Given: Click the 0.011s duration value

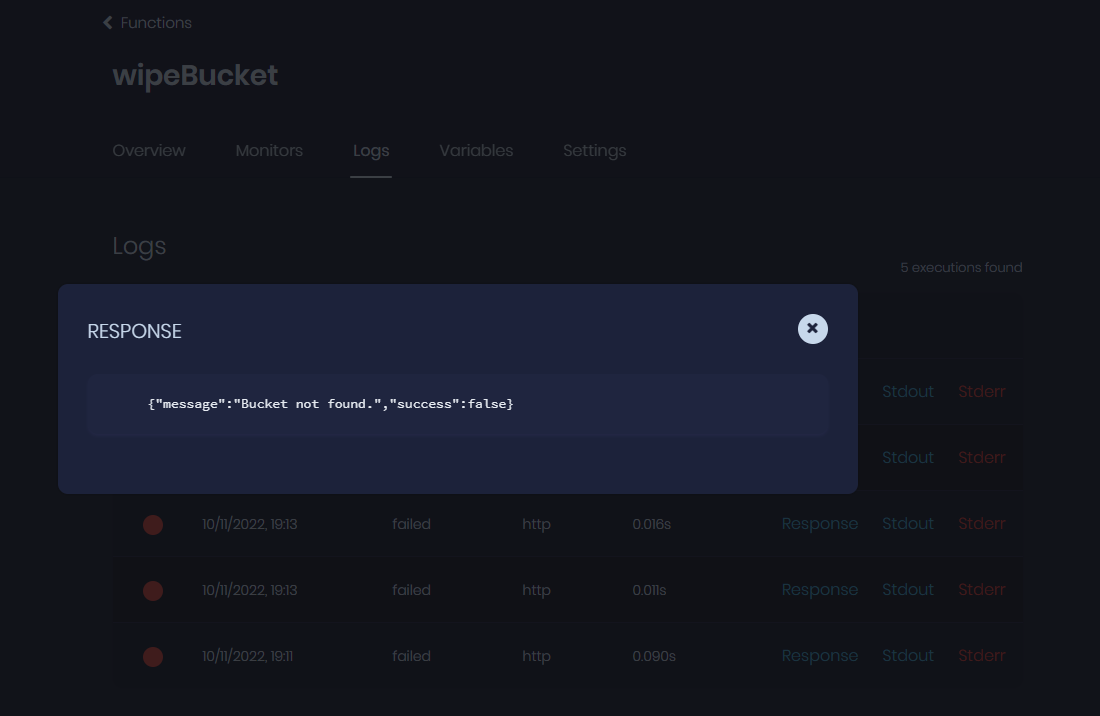Looking at the screenshot, I should tap(649, 590).
